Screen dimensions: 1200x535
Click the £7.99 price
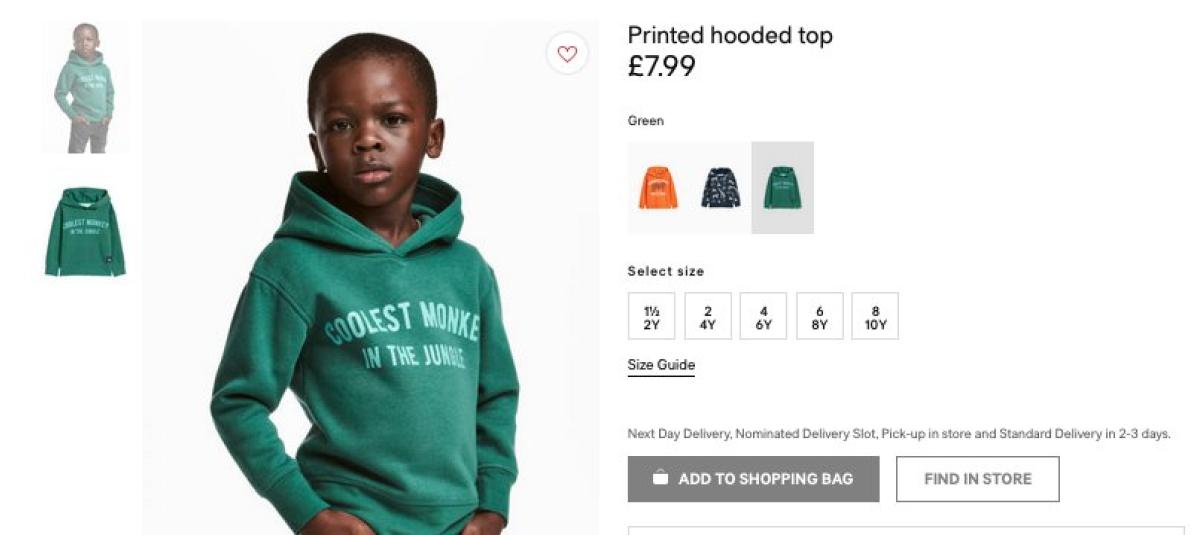click(x=661, y=67)
